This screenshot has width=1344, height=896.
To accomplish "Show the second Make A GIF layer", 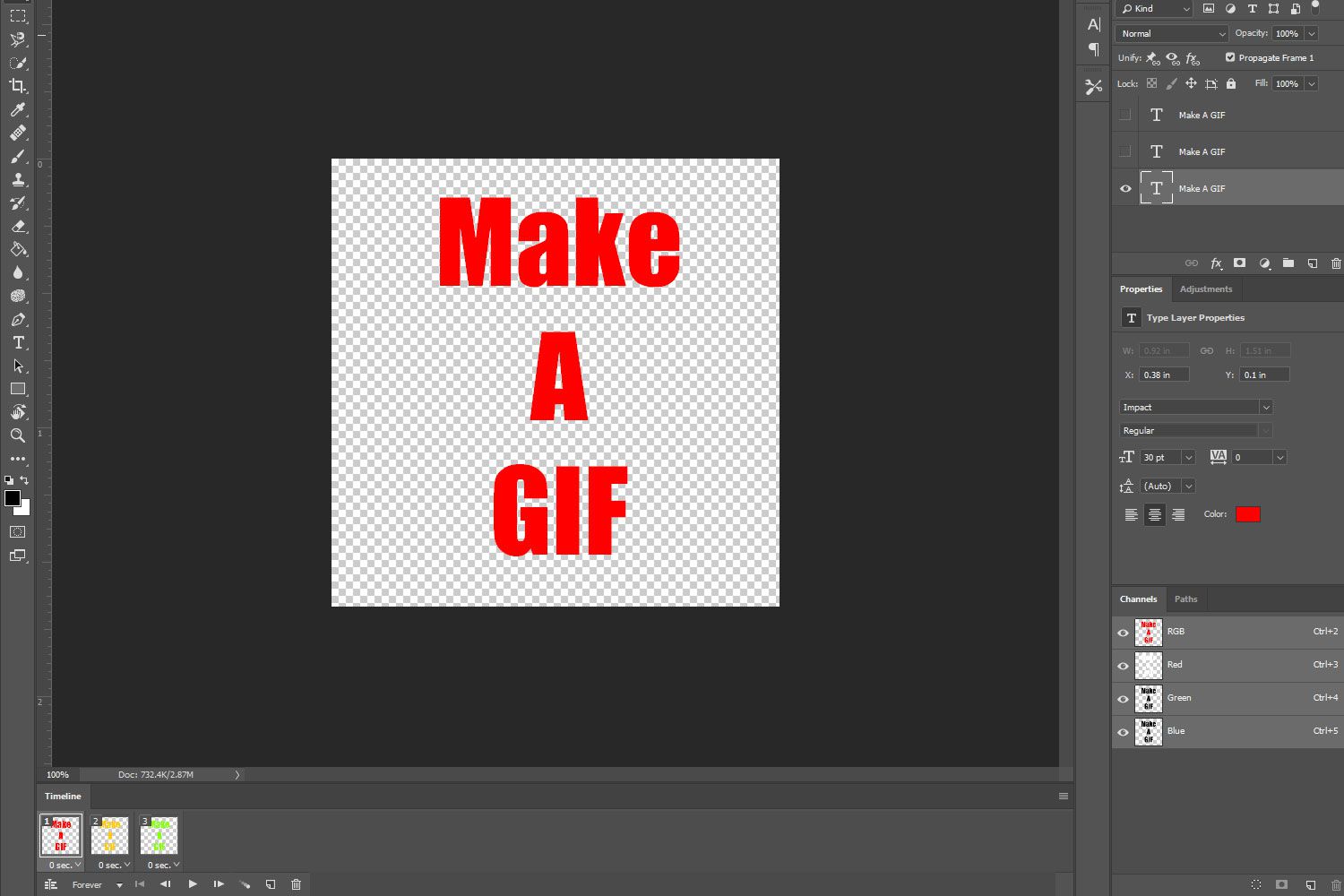I will [x=1125, y=151].
